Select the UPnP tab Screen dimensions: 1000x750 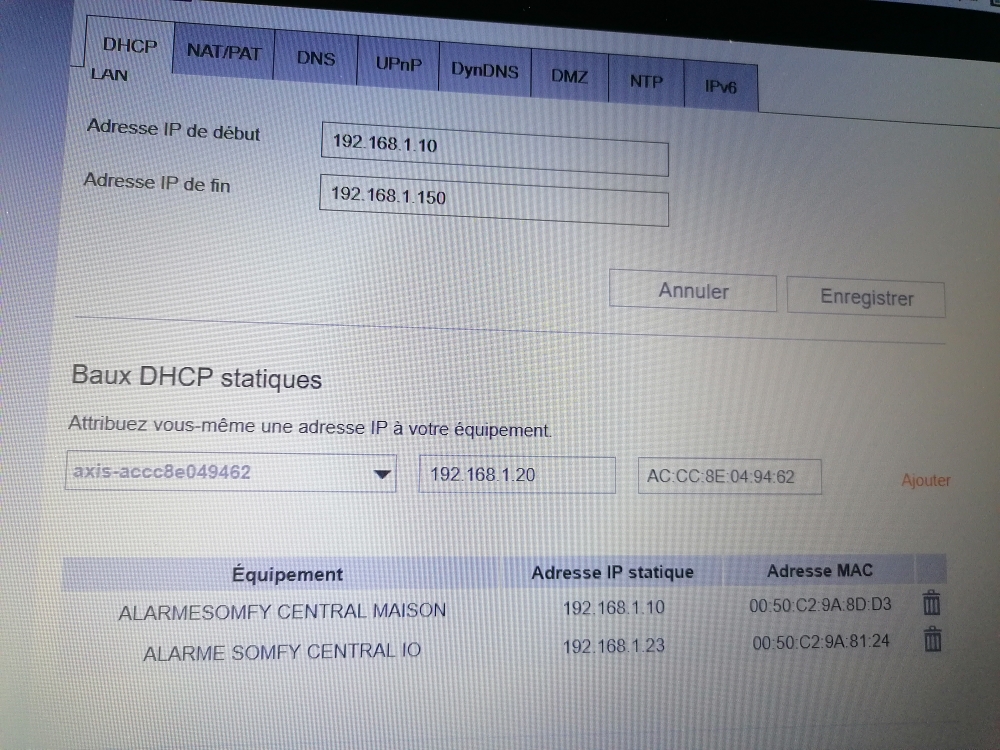pyautogui.click(x=398, y=64)
